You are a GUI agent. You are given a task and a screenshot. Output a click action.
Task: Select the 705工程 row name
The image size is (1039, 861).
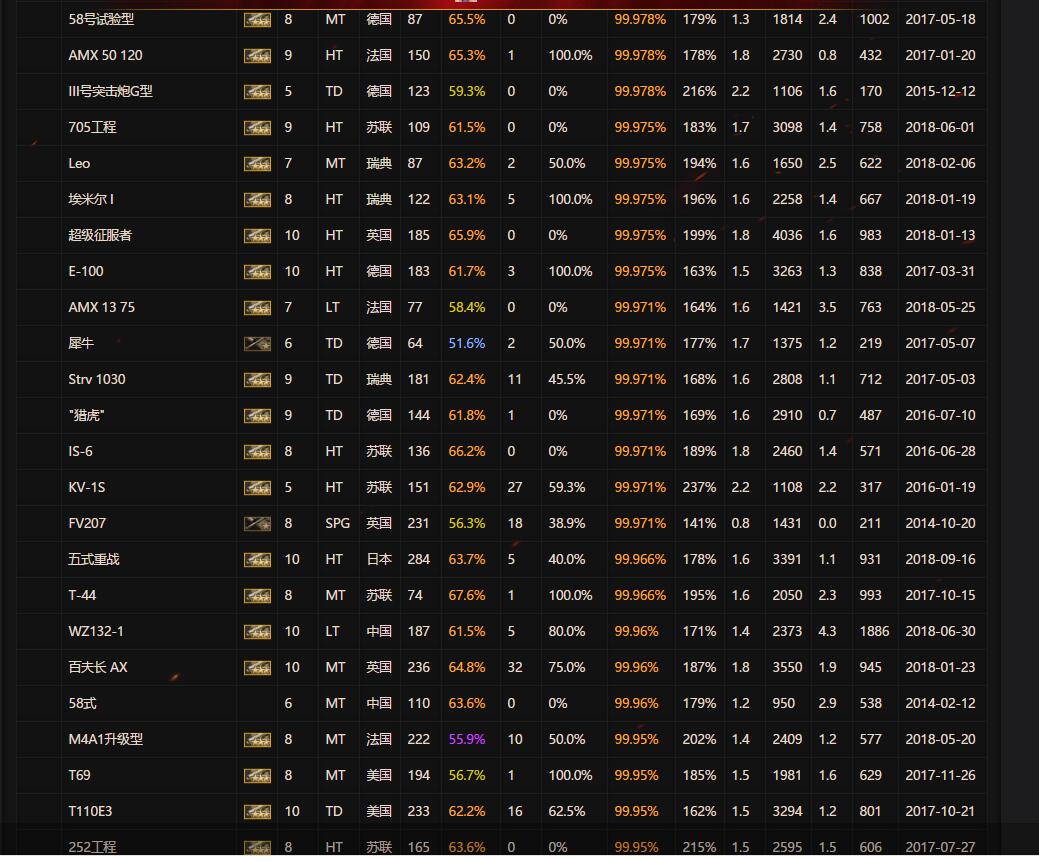pyautogui.click(x=92, y=127)
